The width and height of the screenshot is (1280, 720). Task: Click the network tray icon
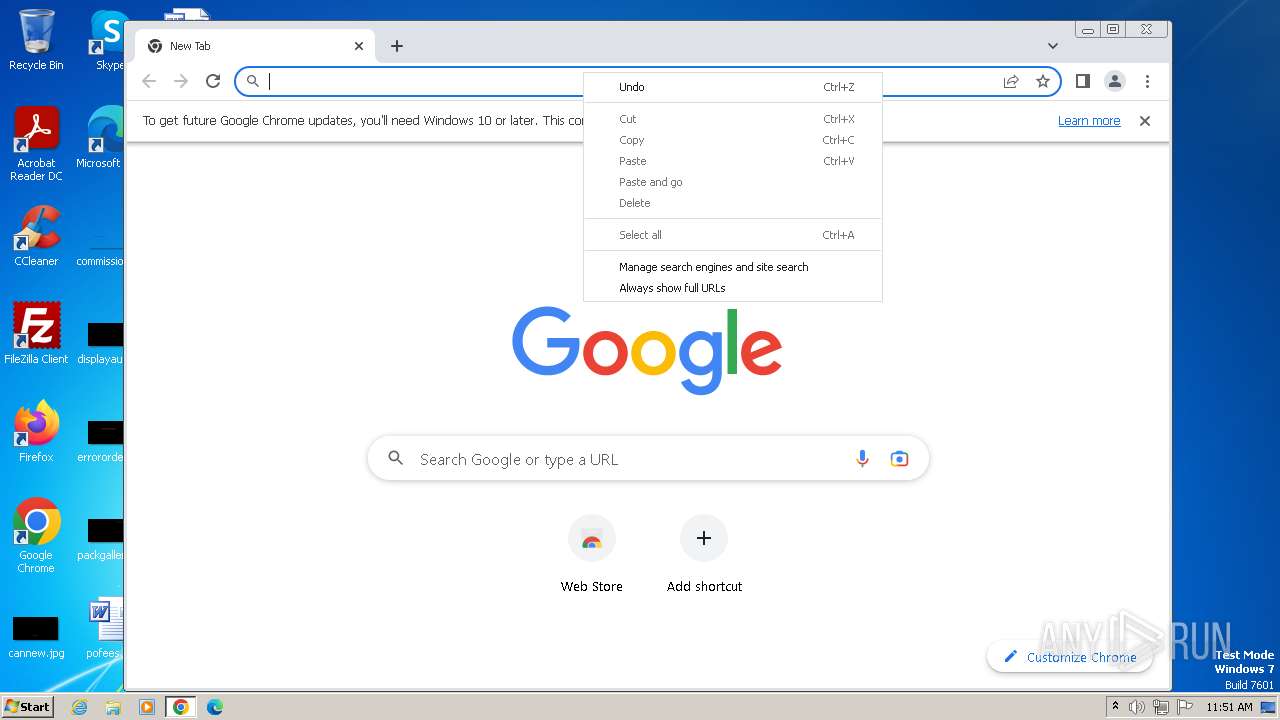[1161, 707]
